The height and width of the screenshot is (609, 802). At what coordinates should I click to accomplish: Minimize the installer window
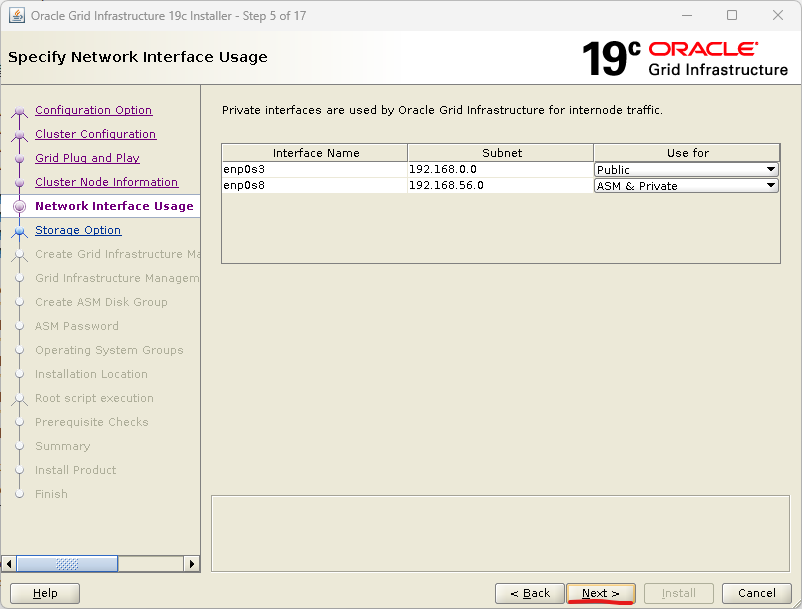[x=687, y=15]
